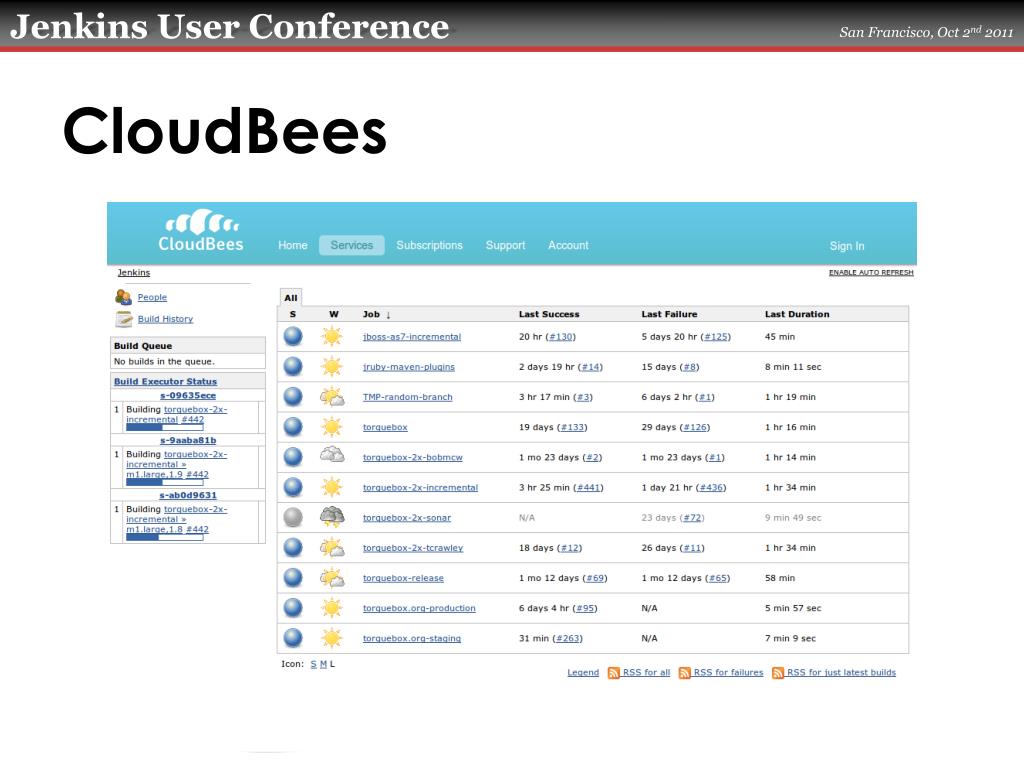Open the Services menu item
The width and height of the screenshot is (1024, 768).
pos(351,246)
